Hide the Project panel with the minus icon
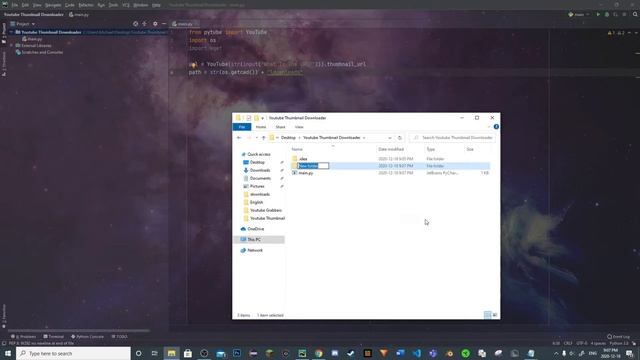This screenshot has height=360, width=640. tap(164, 24)
